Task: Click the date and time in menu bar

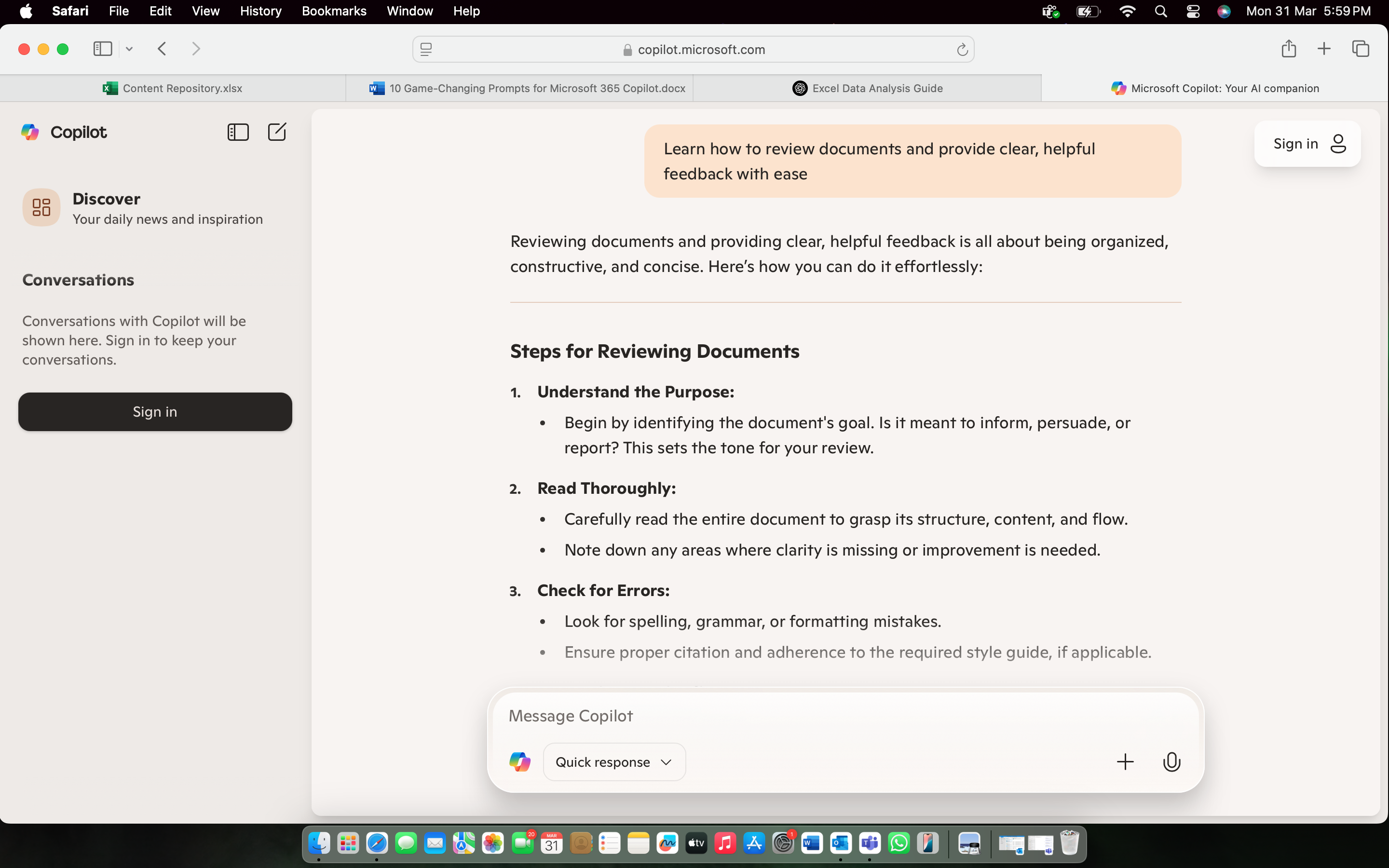Action: point(1308,11)
